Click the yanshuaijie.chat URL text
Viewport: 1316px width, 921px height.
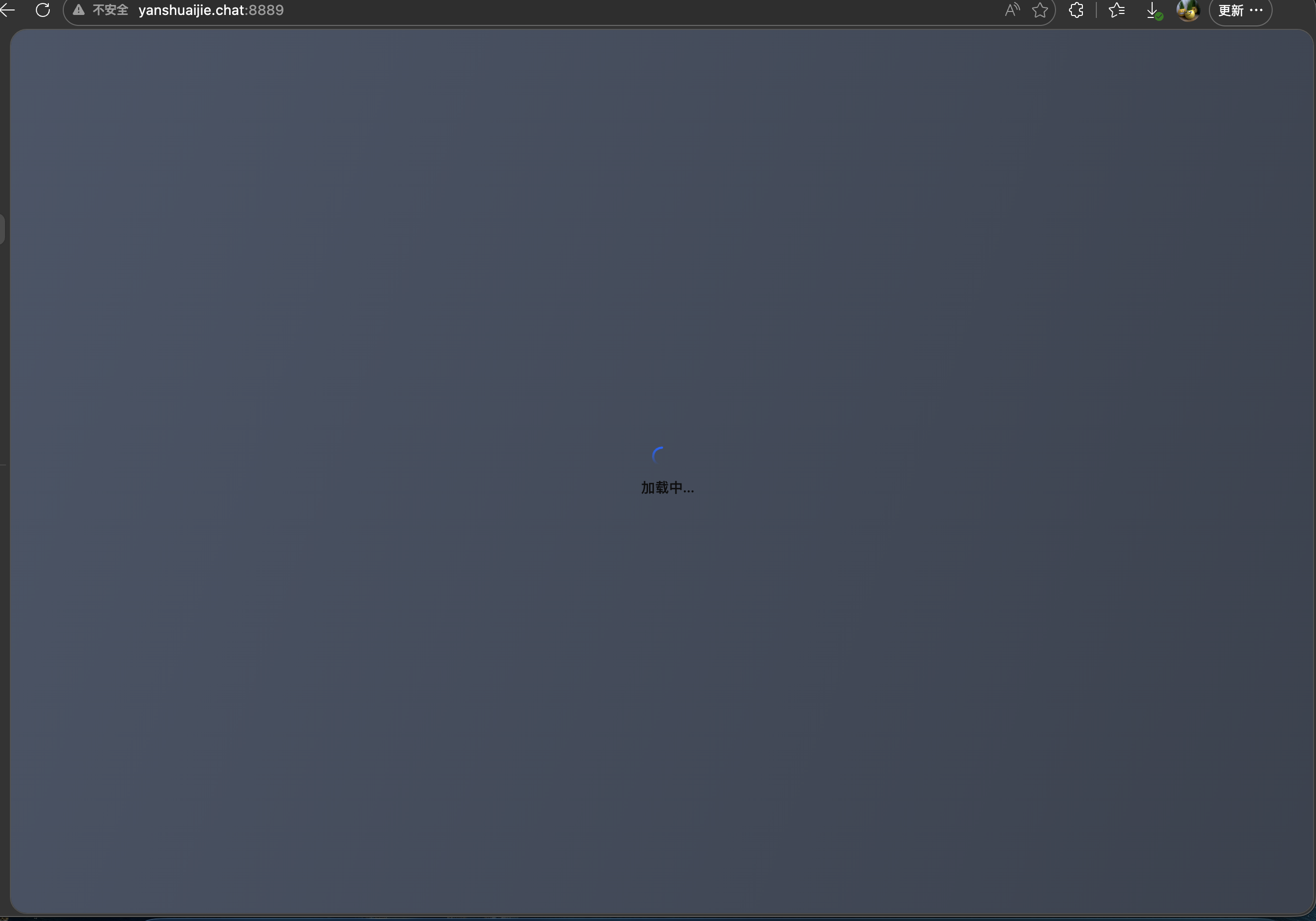coord(191,10)
